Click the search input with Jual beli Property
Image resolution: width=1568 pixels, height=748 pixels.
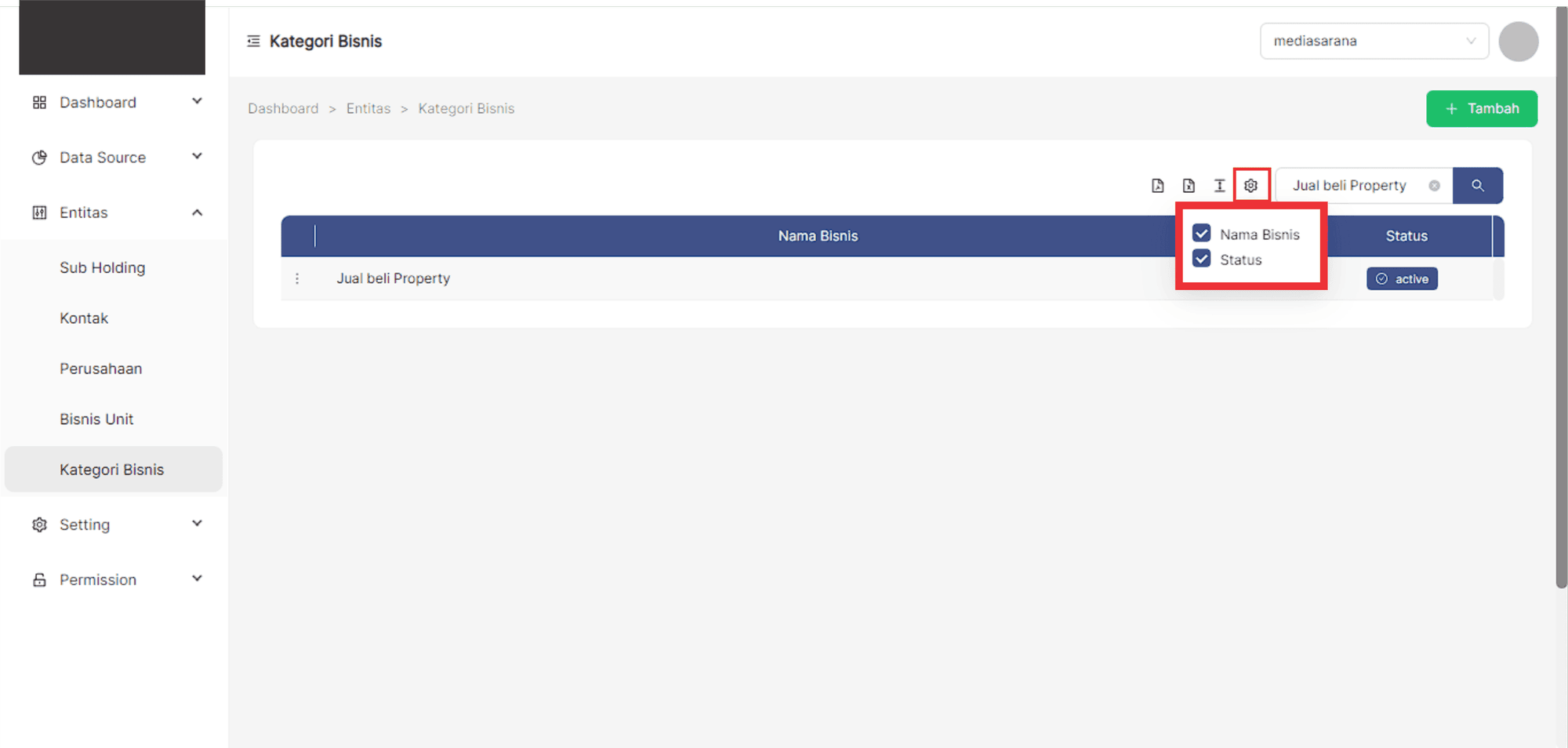pos(1352,186)
